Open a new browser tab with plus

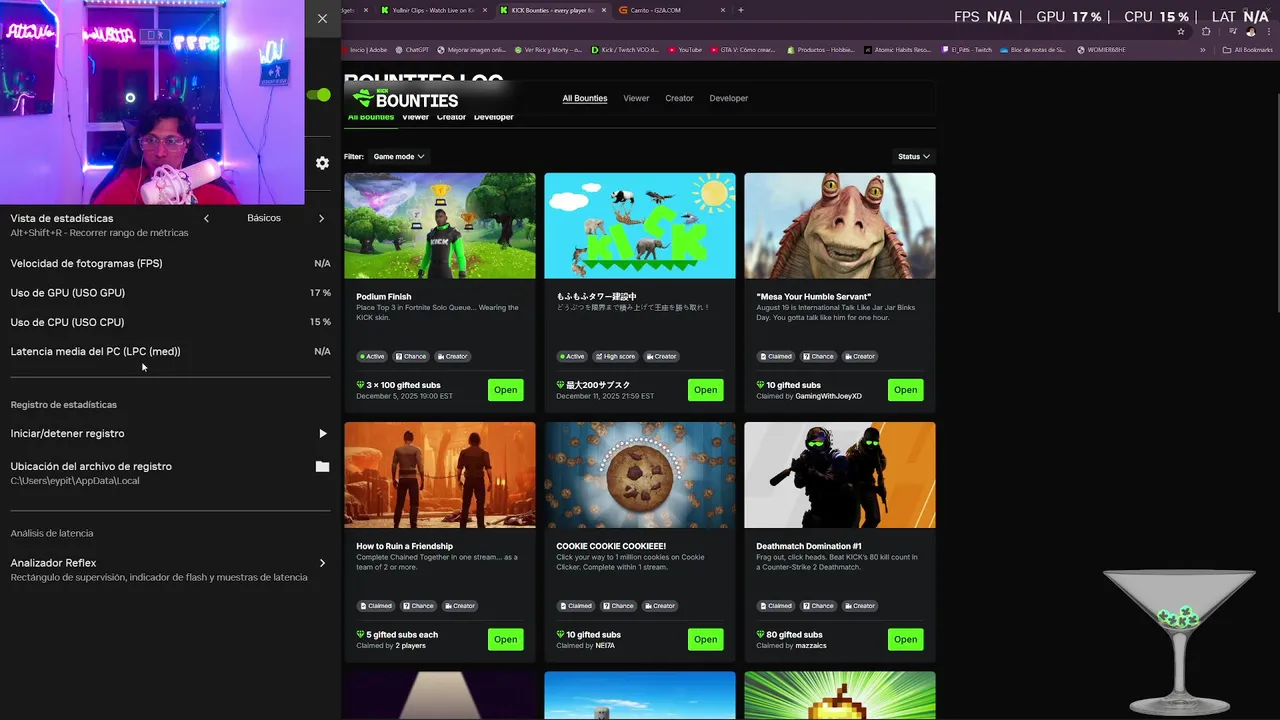[741, 10]
